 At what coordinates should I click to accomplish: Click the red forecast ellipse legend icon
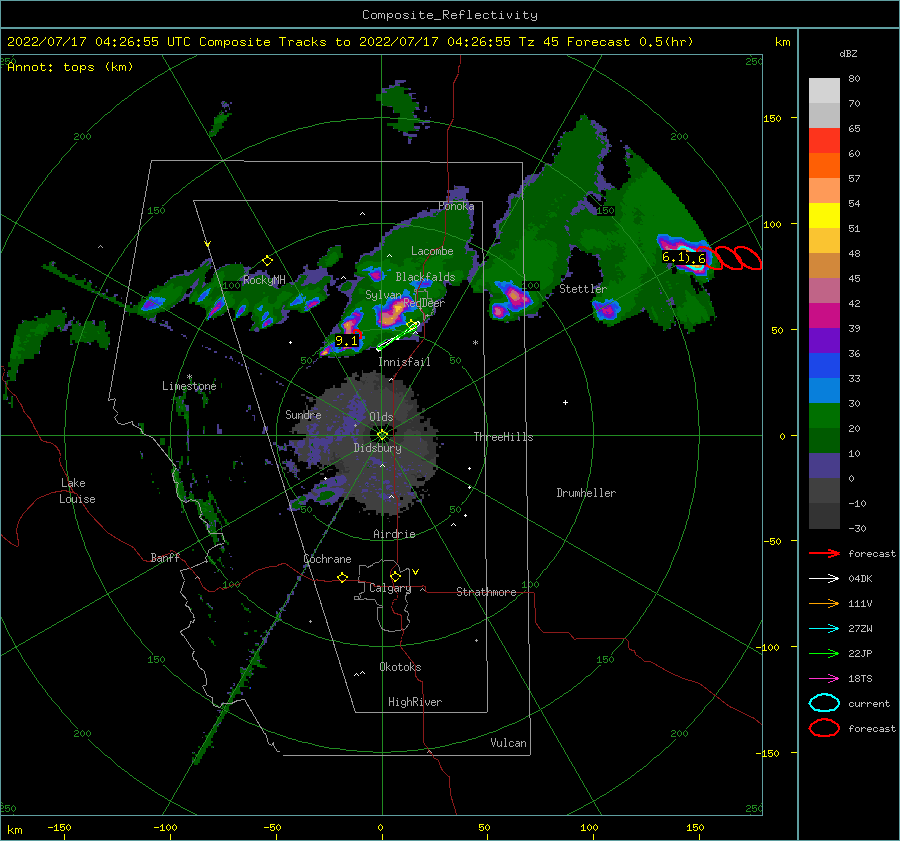coord(824,728)
